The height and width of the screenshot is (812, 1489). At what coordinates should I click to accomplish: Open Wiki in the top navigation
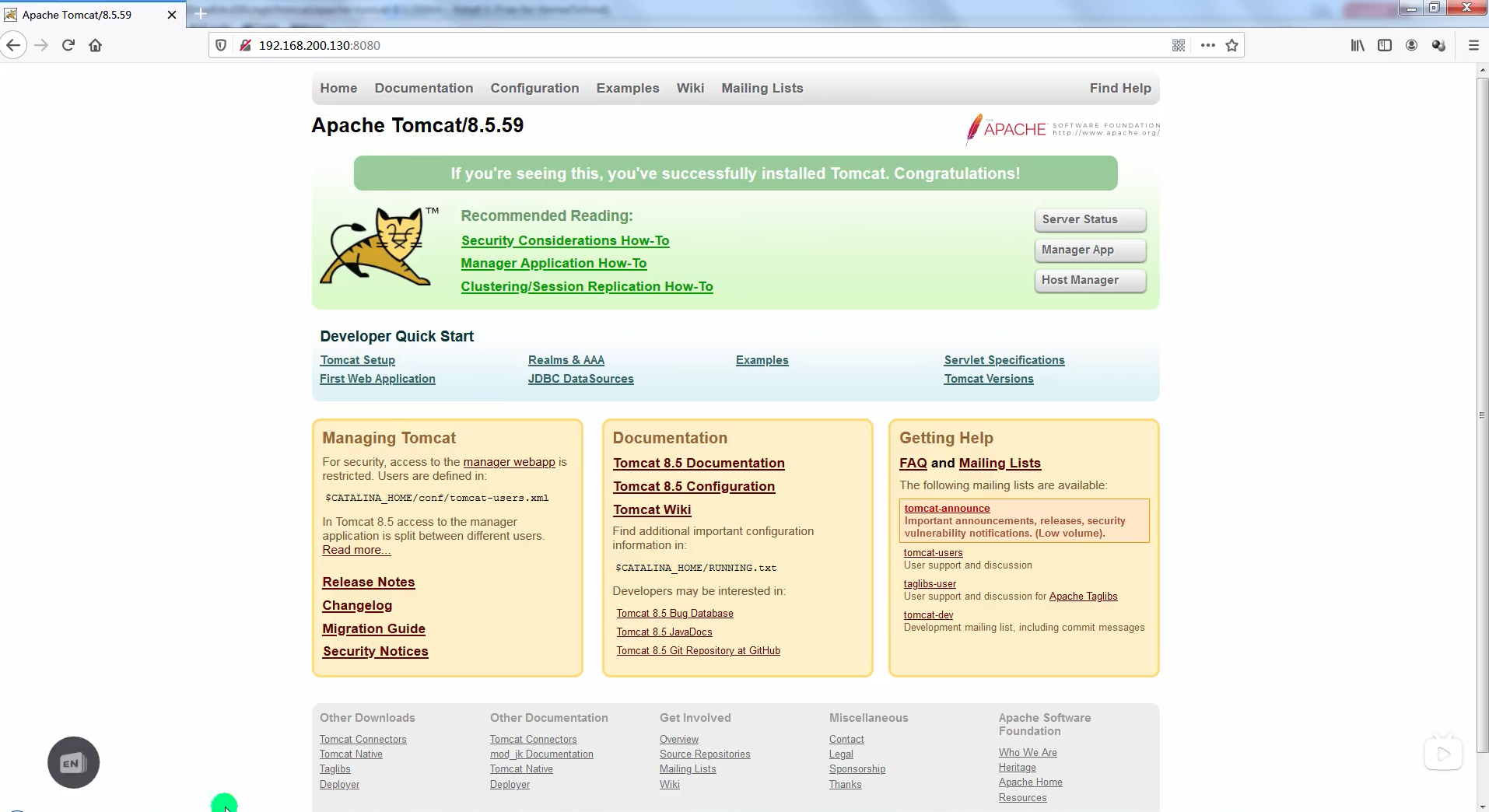coord(690,88)
